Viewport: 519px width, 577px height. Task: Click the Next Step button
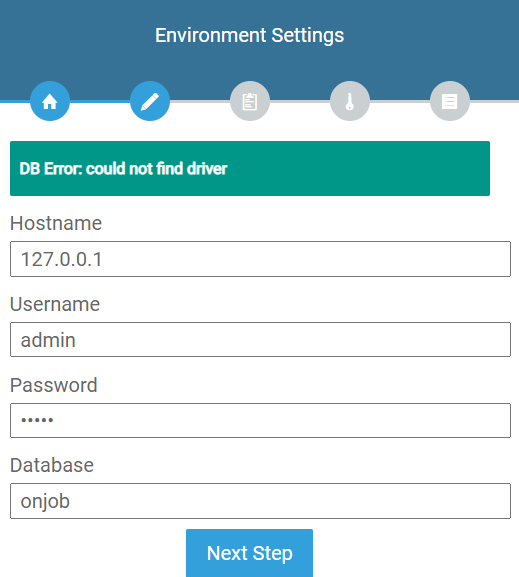point(250,553)
